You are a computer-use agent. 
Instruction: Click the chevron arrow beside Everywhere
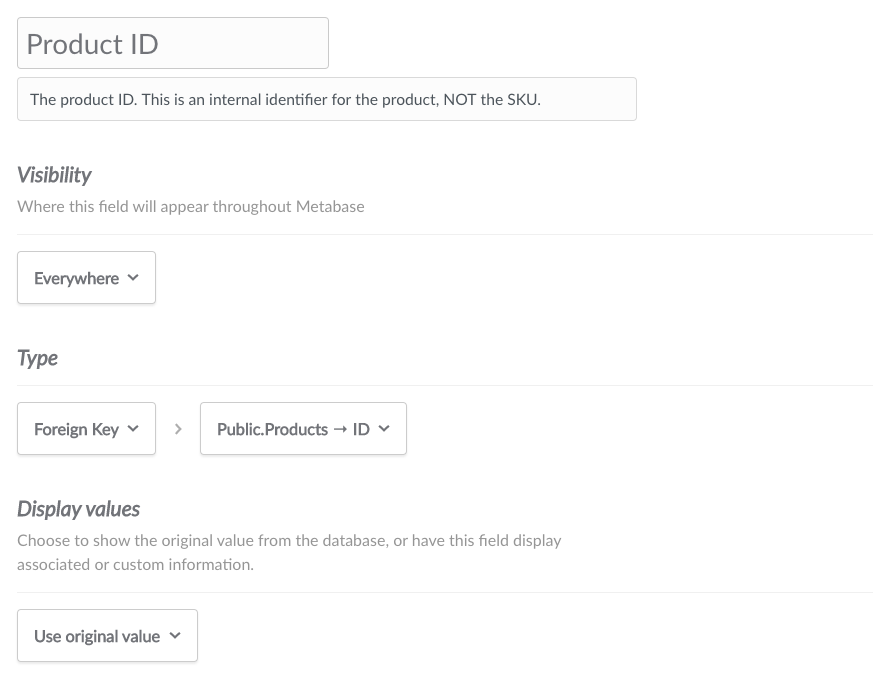pyautogui.click(x=133, y=278)
